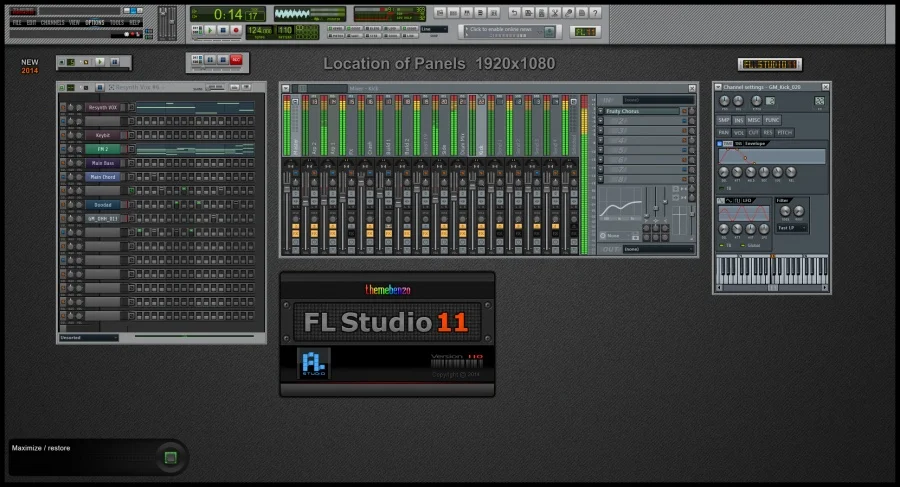Mute the Resynth VOX channel

63,107
